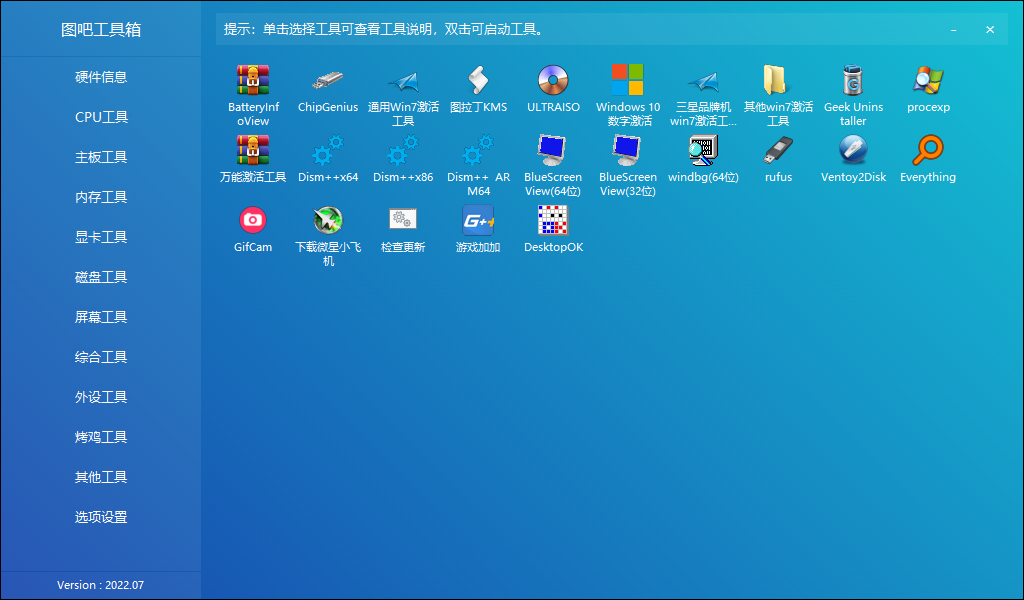Viewport: 1024px width, 600px height.
Task: Minimize the 图吧工具箱 window
Action: 951,30
